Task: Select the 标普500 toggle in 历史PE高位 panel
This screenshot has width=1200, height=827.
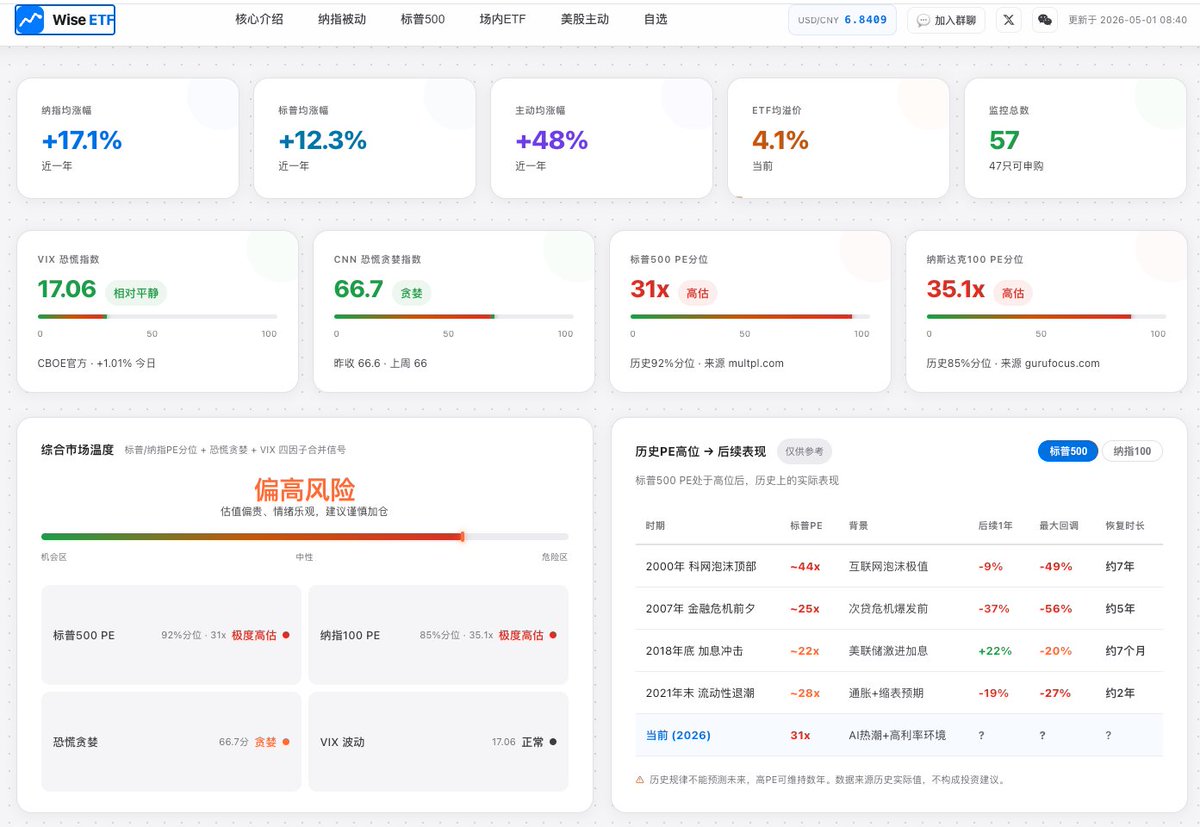Action: [x=1068, y=451]
